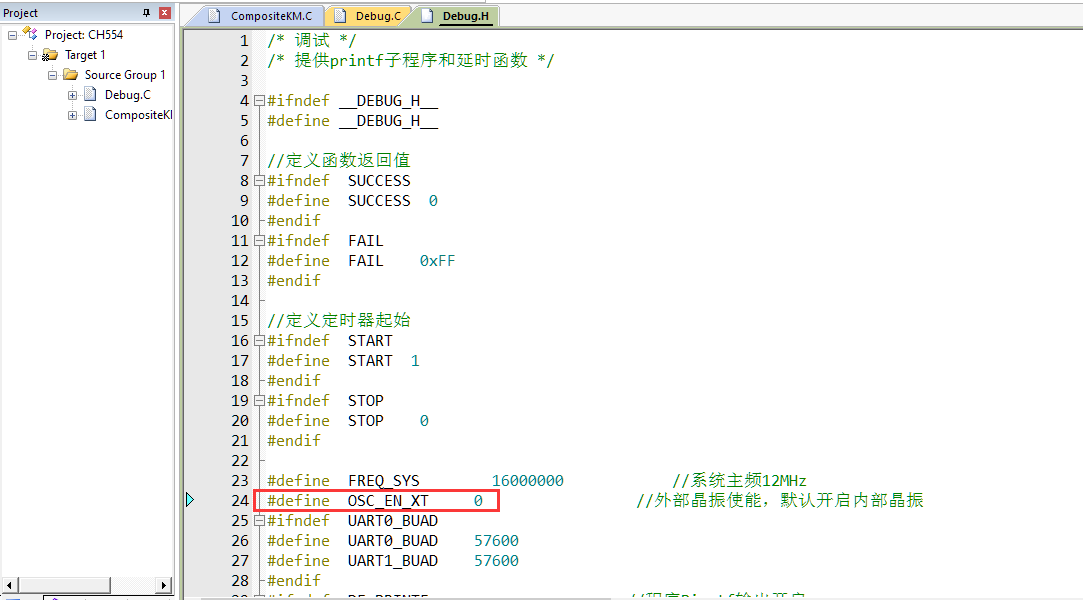
Task: Toggle auto-hide pin on Project panel
Action: click(x=147, y=13)
